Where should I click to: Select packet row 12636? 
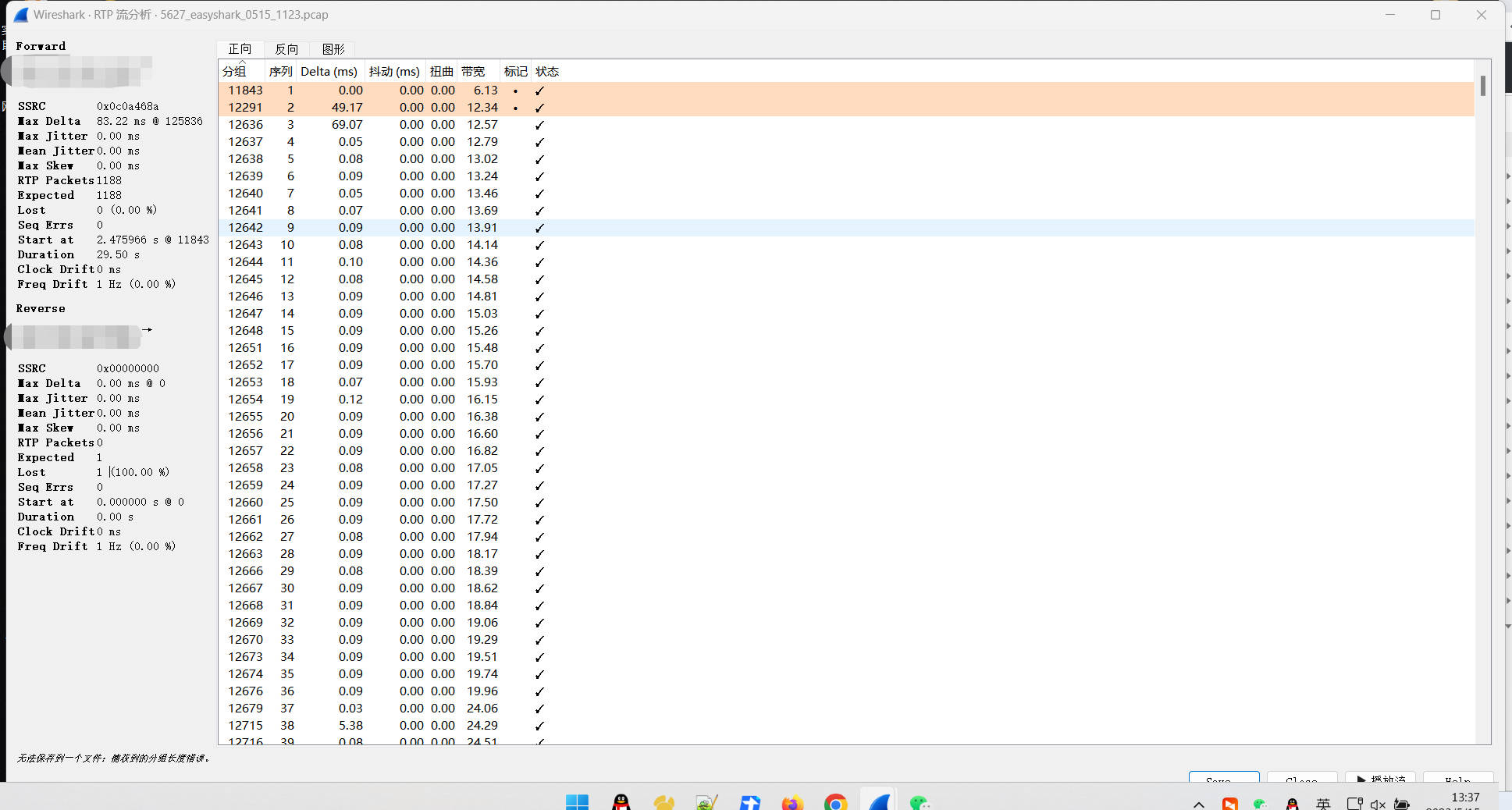pyautogui.click(x=846, y=125)
